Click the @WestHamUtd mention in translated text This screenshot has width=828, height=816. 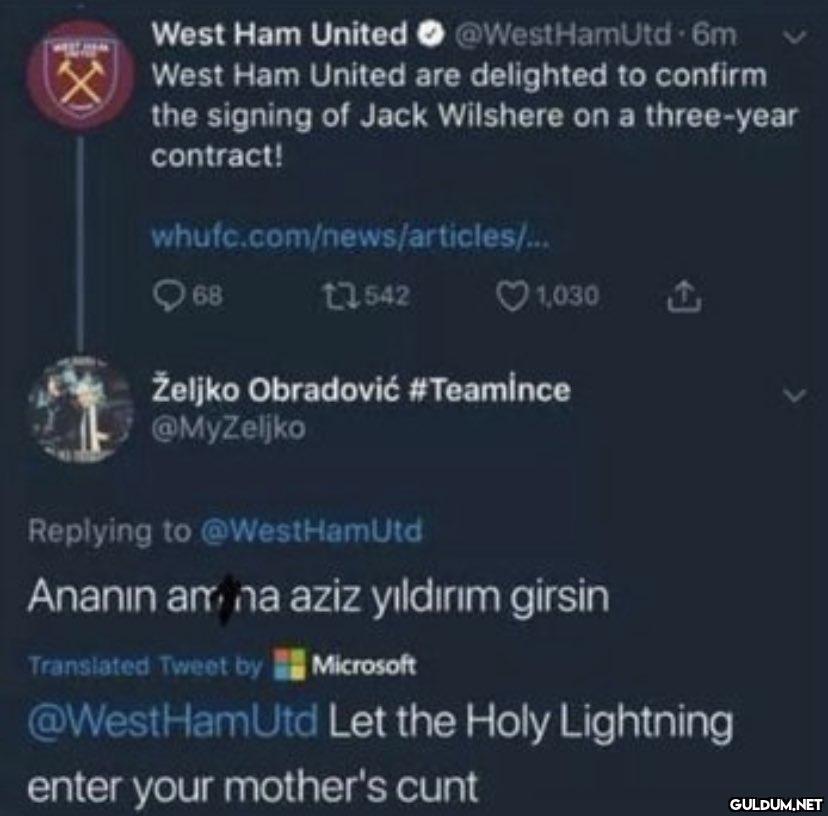pos(172,720)
